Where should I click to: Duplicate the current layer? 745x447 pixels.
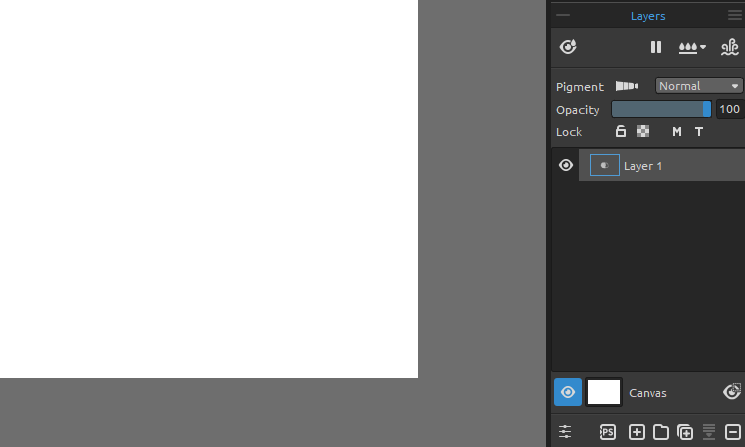click(685, 432)
